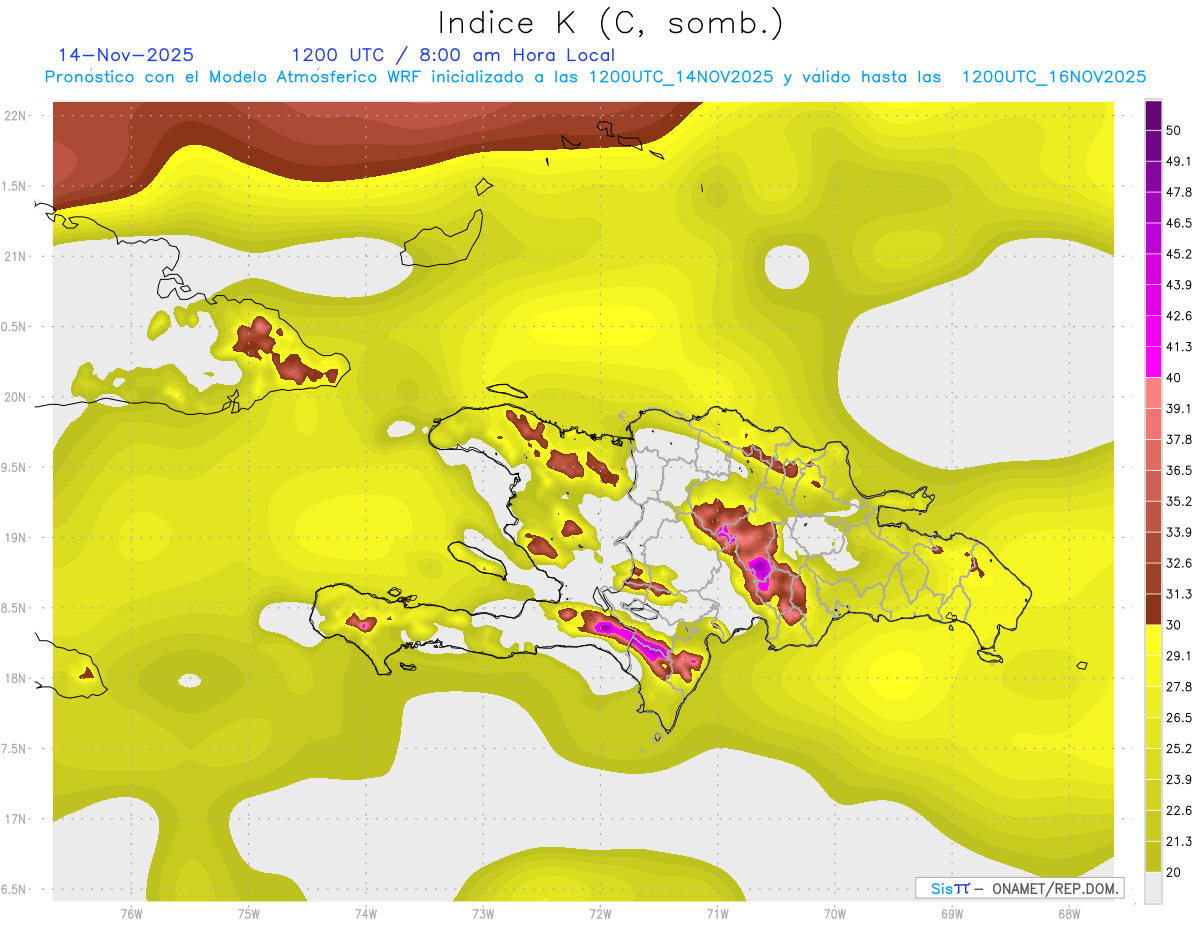Click the '25.2' value on the color scale

coord(1179,750)
